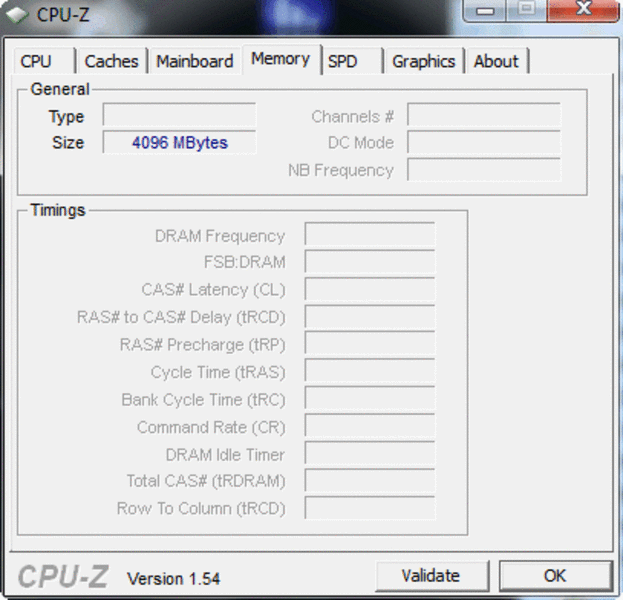Click the DC Mode field

pos(484,142)
